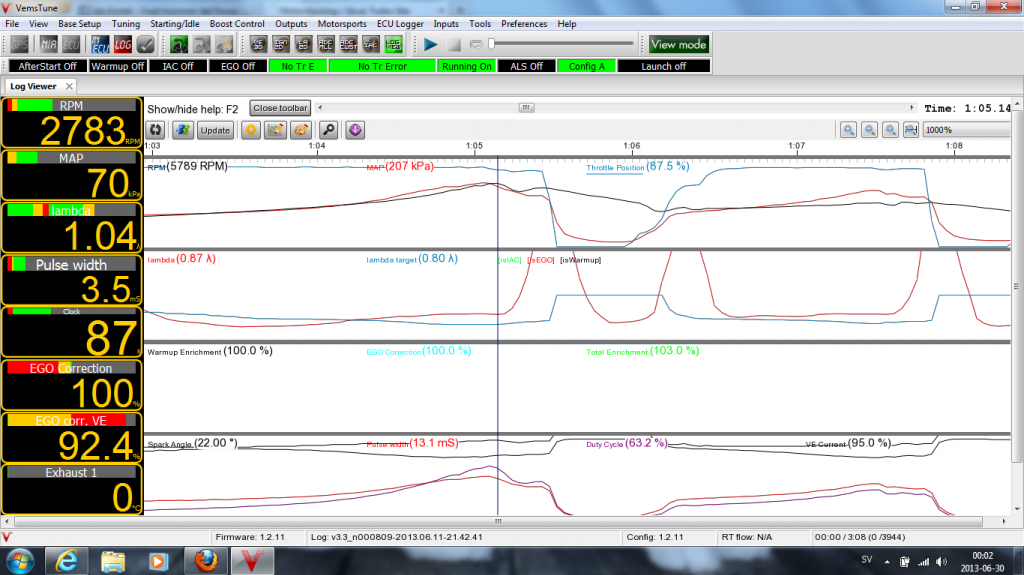Open the ECU Logger menu
1024x575 pixels.
(x=399, y=23)
